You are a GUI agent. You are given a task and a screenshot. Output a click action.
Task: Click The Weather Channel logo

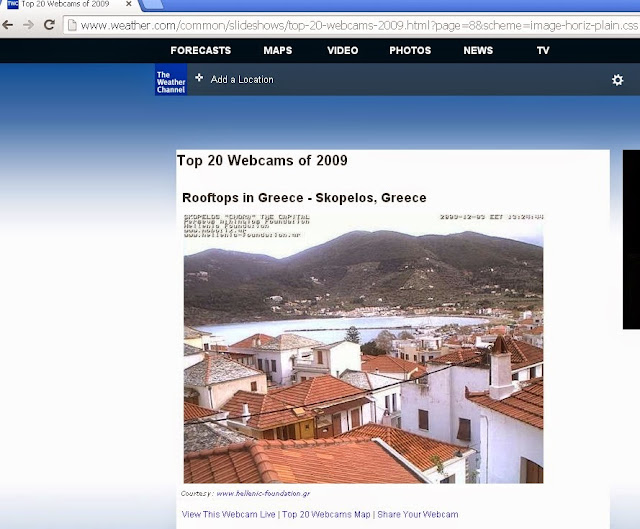171,80
